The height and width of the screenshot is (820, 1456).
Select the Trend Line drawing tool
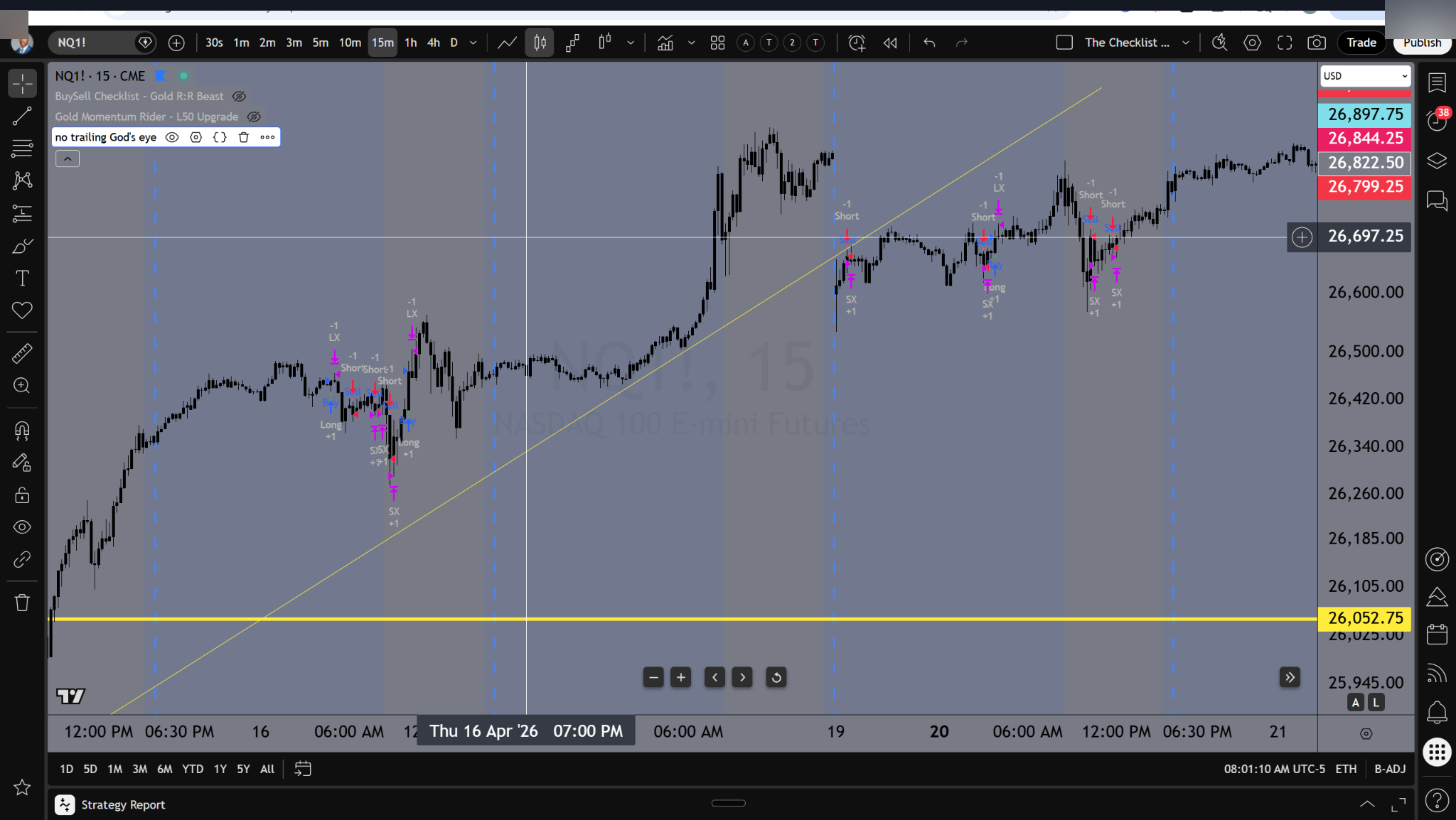click(22, 116)
